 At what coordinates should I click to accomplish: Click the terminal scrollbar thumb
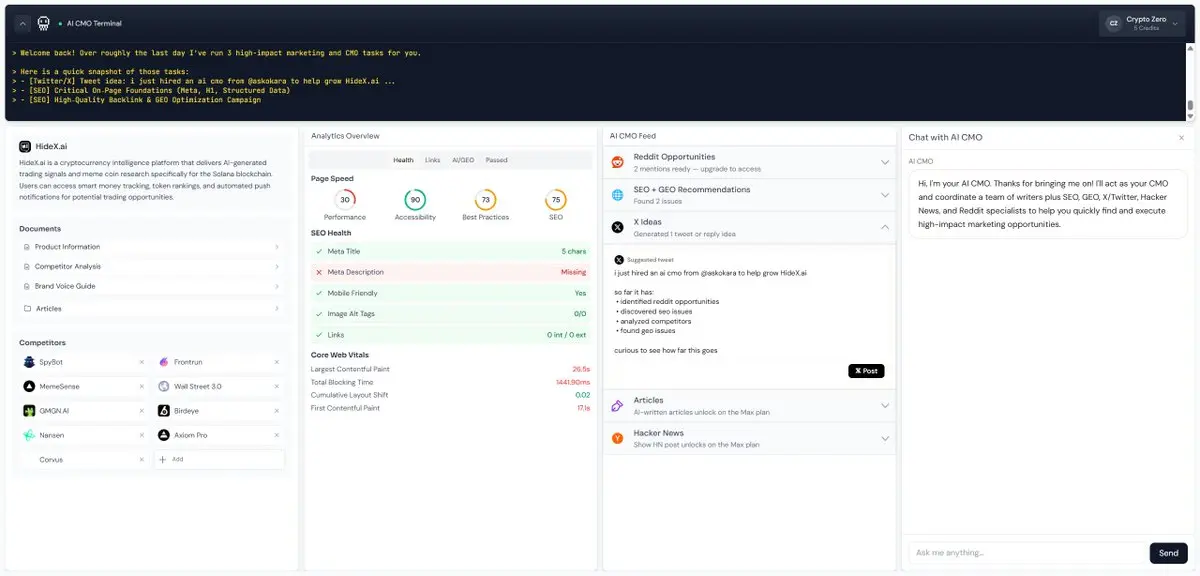(1190, 106)
